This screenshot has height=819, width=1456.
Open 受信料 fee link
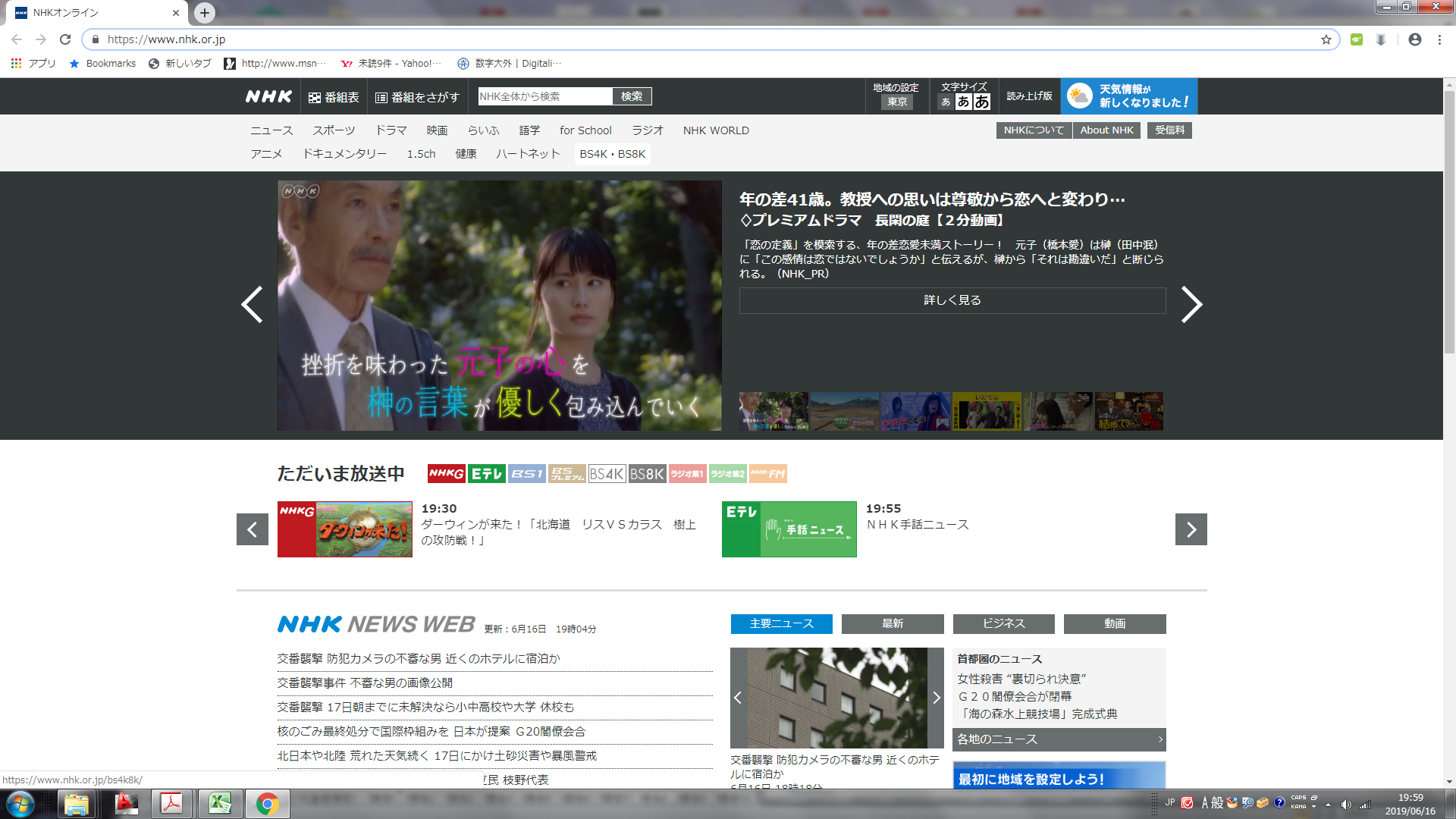tap(1169, 130)
